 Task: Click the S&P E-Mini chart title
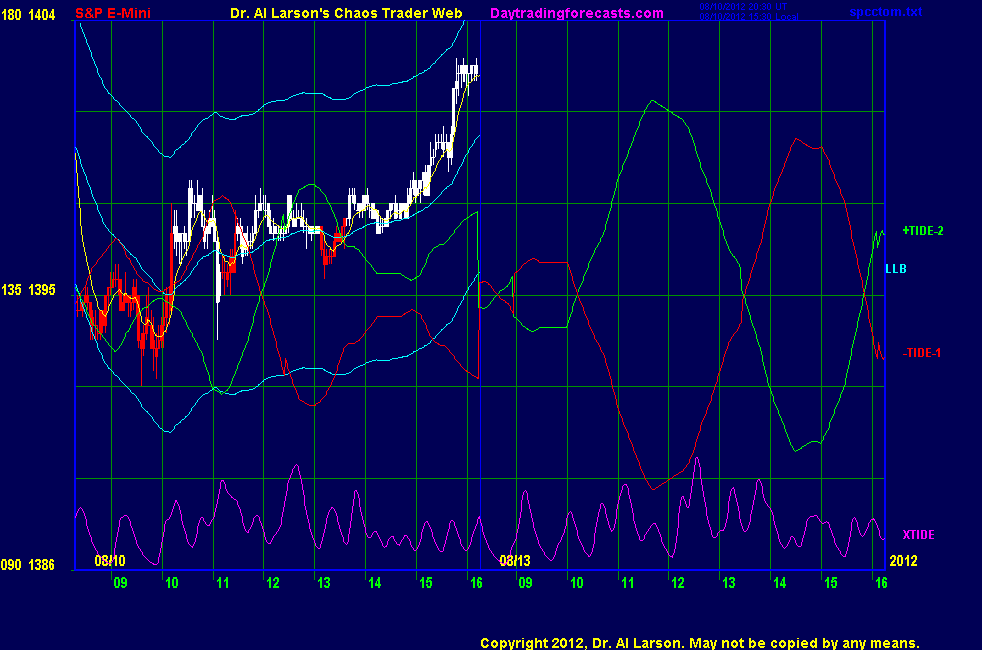click(113, 13)
